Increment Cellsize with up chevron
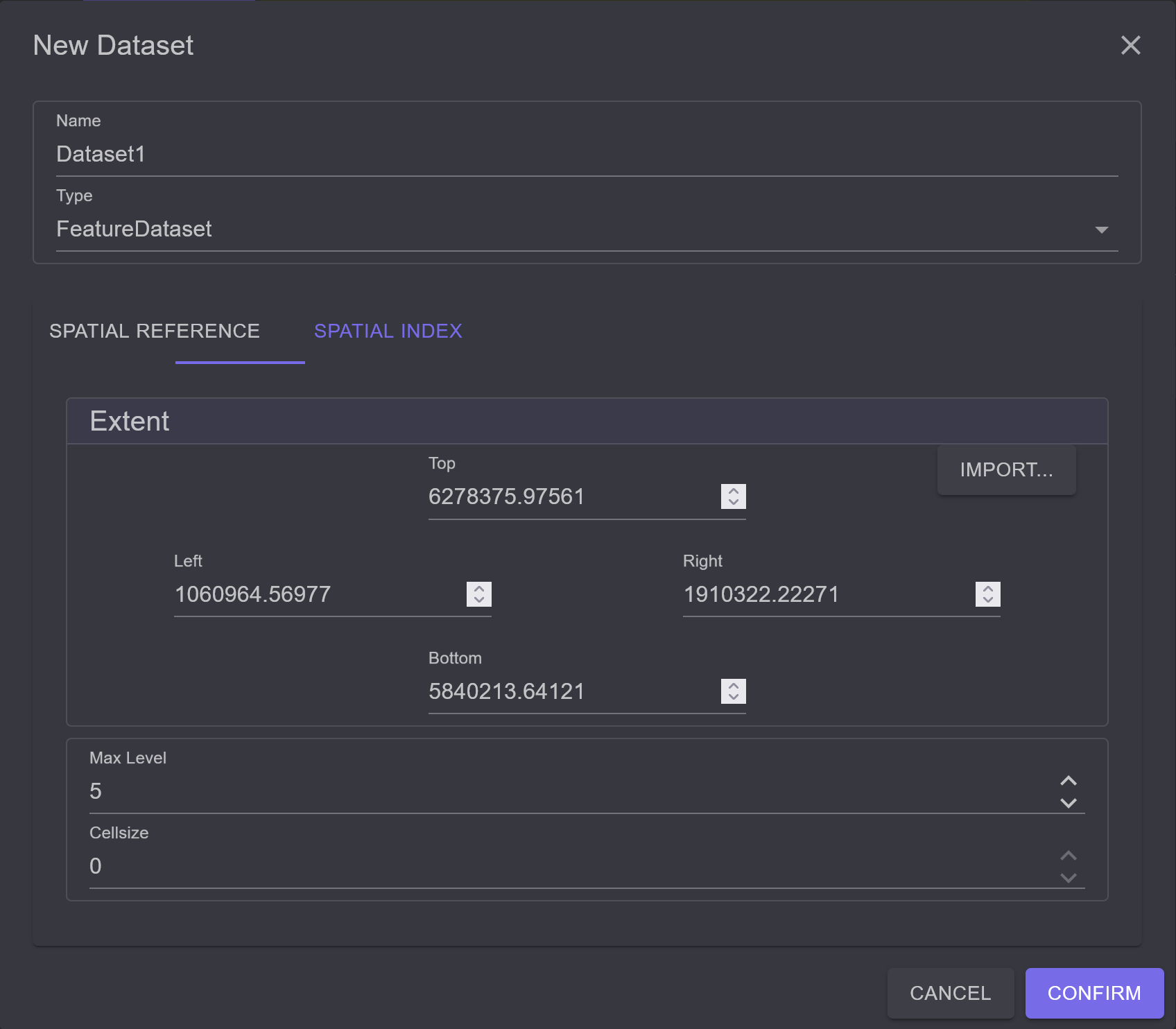 (x=1069, y=856)
